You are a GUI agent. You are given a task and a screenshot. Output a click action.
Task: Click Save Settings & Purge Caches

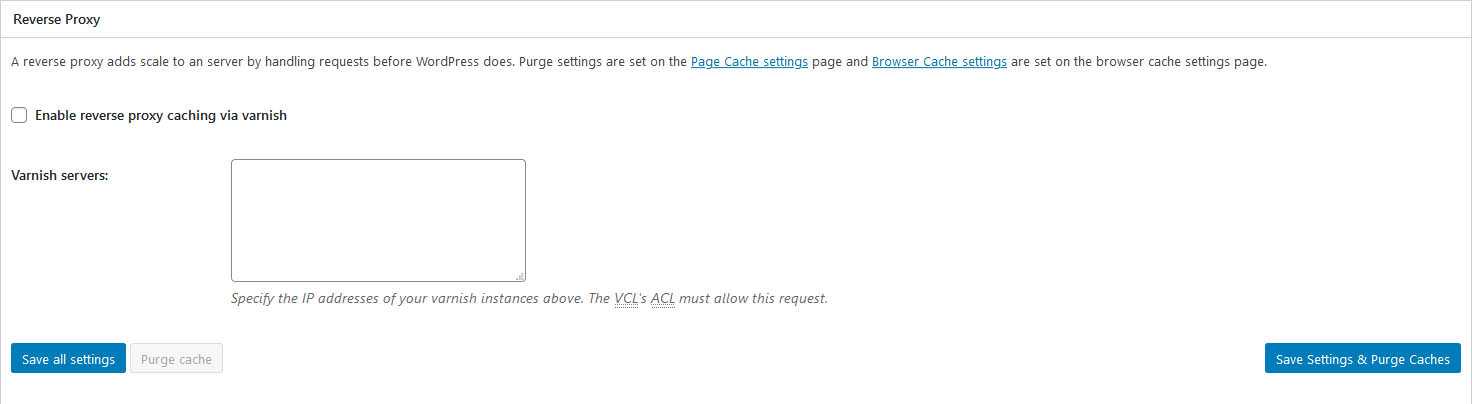1363,359
